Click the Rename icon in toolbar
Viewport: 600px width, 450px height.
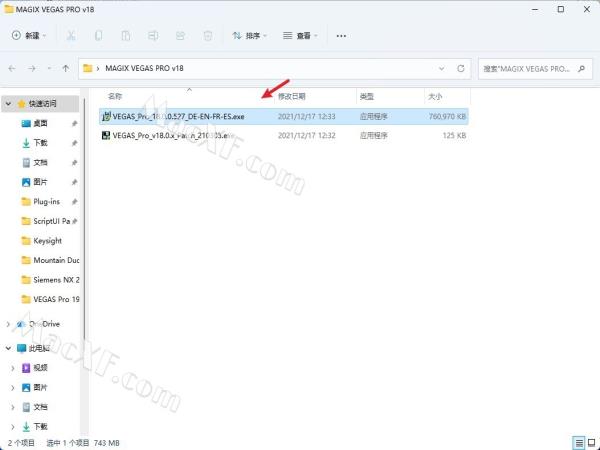(153, 36)
